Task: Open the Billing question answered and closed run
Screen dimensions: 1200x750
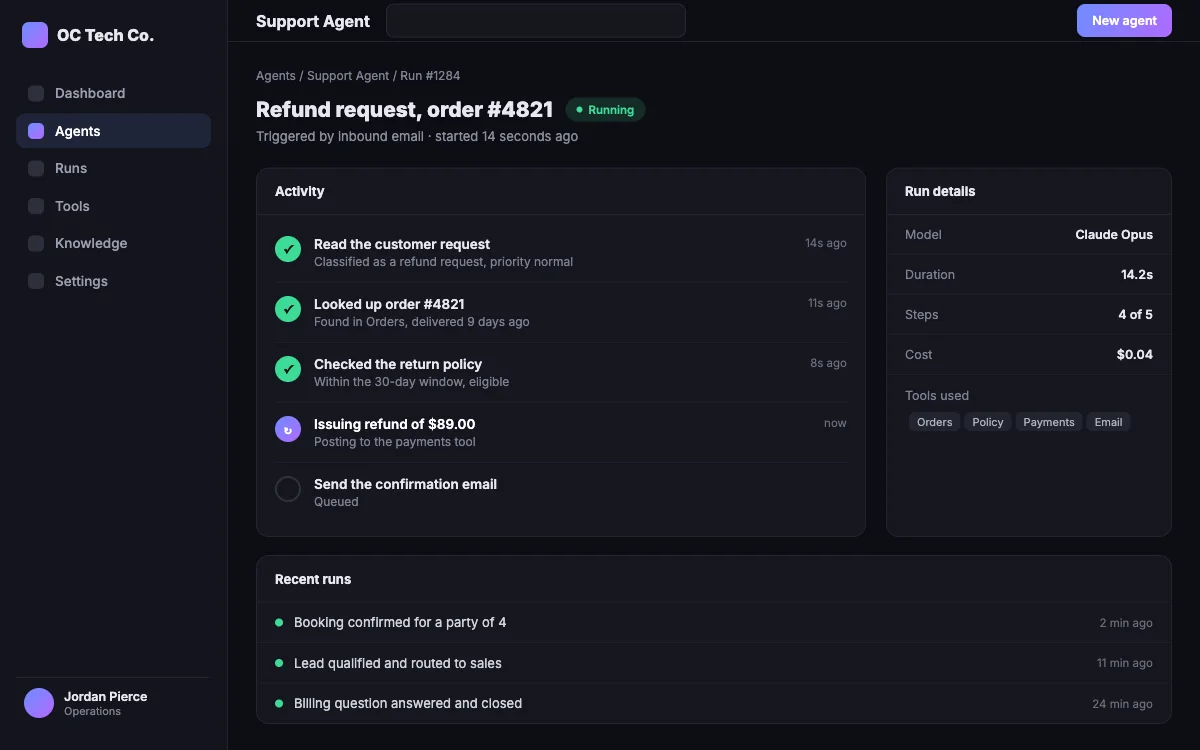Action: pyautogui.click(x=714, y=703)
